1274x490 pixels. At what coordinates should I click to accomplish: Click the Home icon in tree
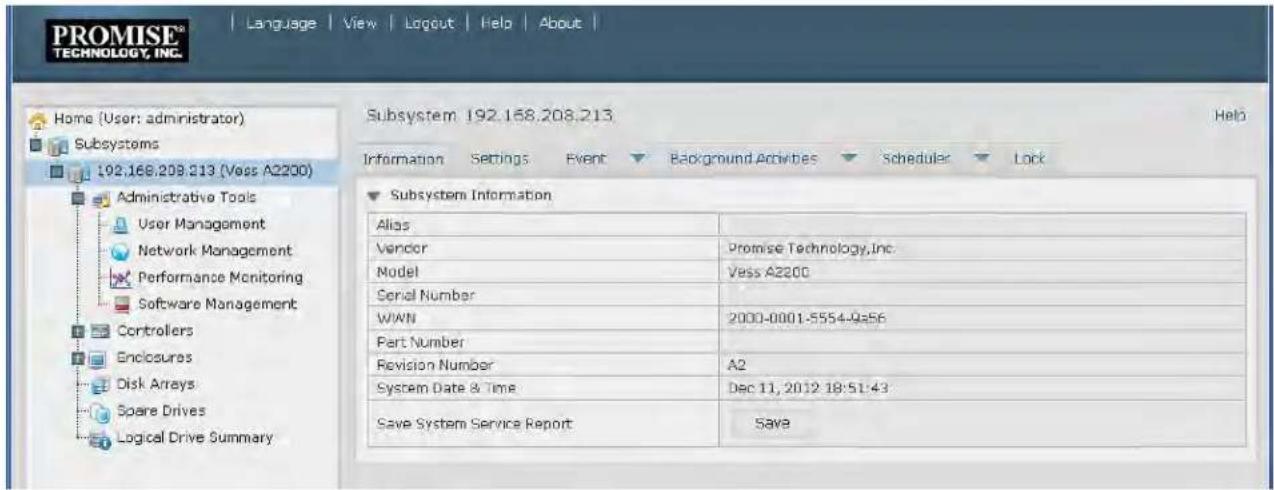38,119
